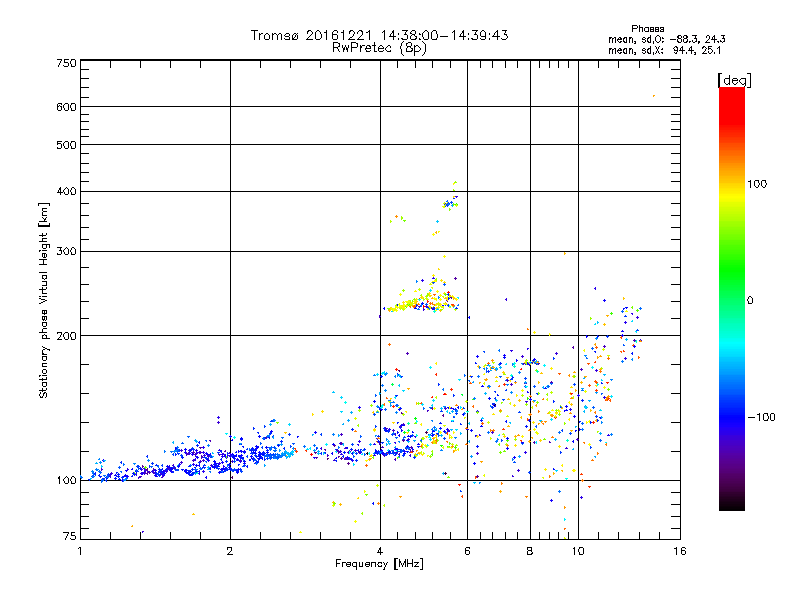The image size is (800, 600).
Task: Click the '[deg]' colorbar unit label
Action: point(734,80)
